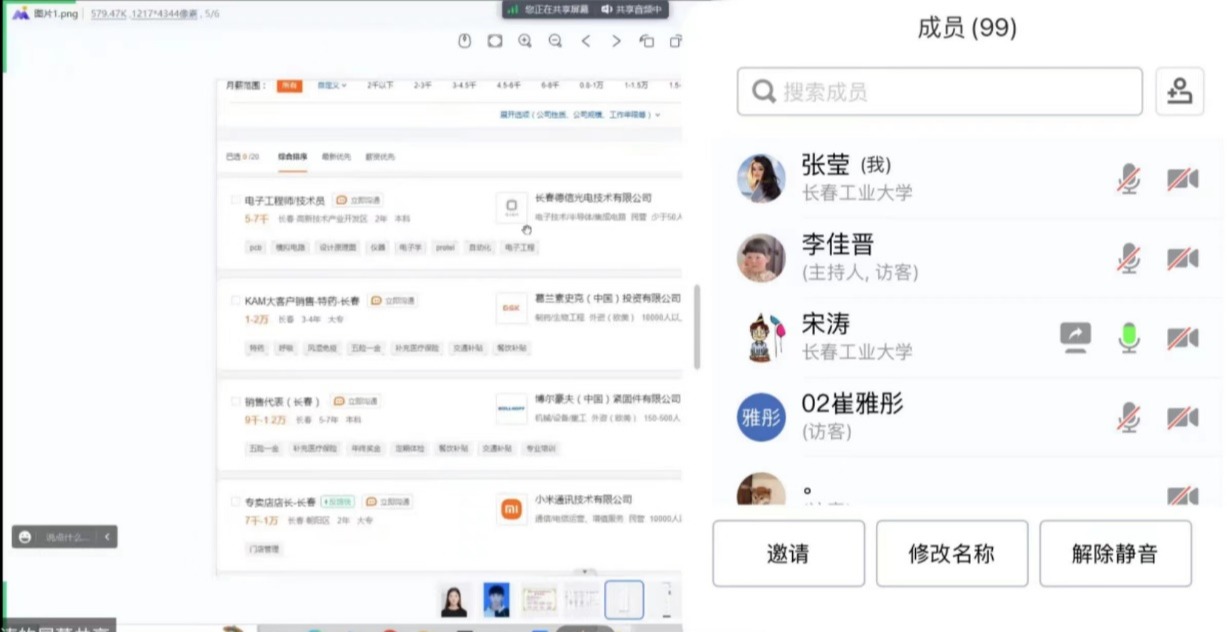The image size is (1227, 632).
Task: Open the 自定义 salary dropdown
Action: click(x=331, y=86)
